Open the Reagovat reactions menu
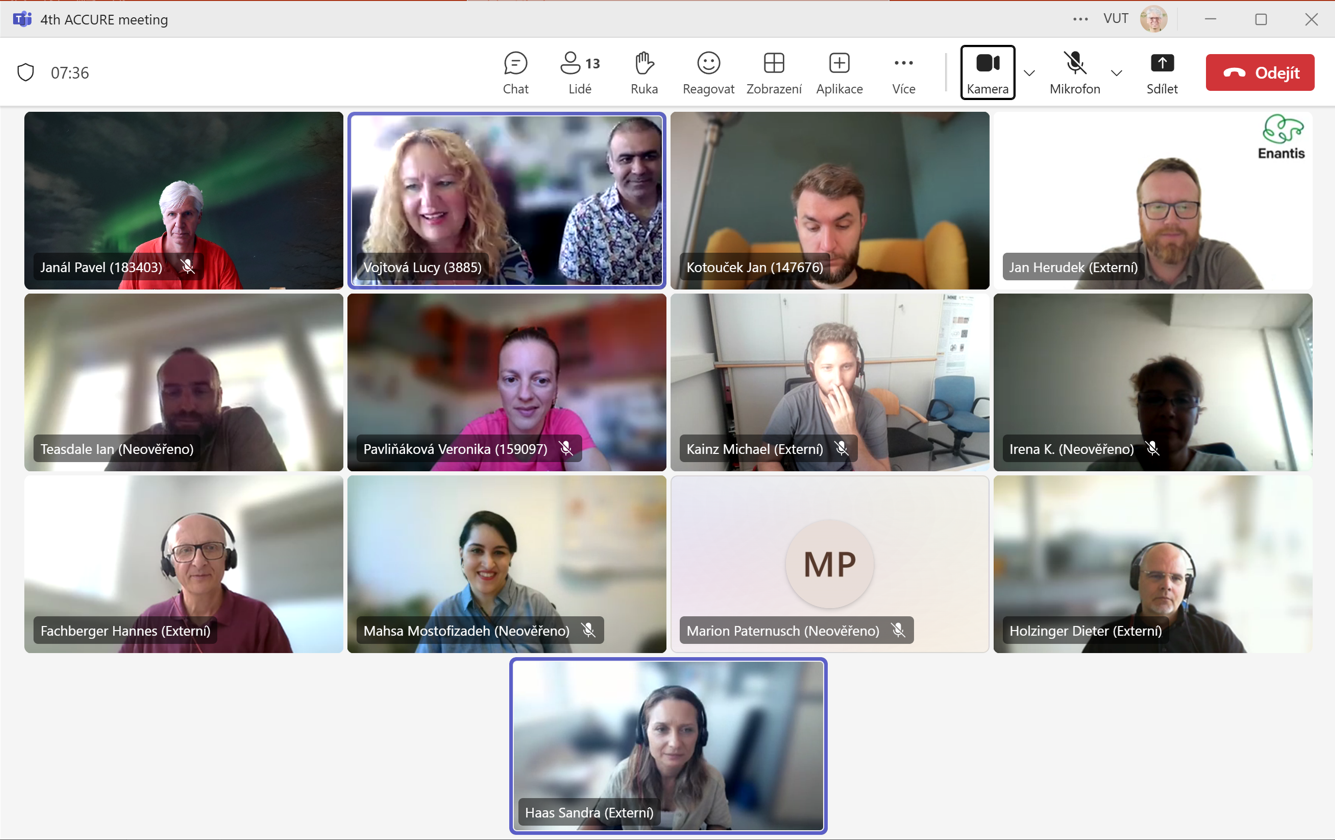The image size is (1335, 840). click(708, 73)
